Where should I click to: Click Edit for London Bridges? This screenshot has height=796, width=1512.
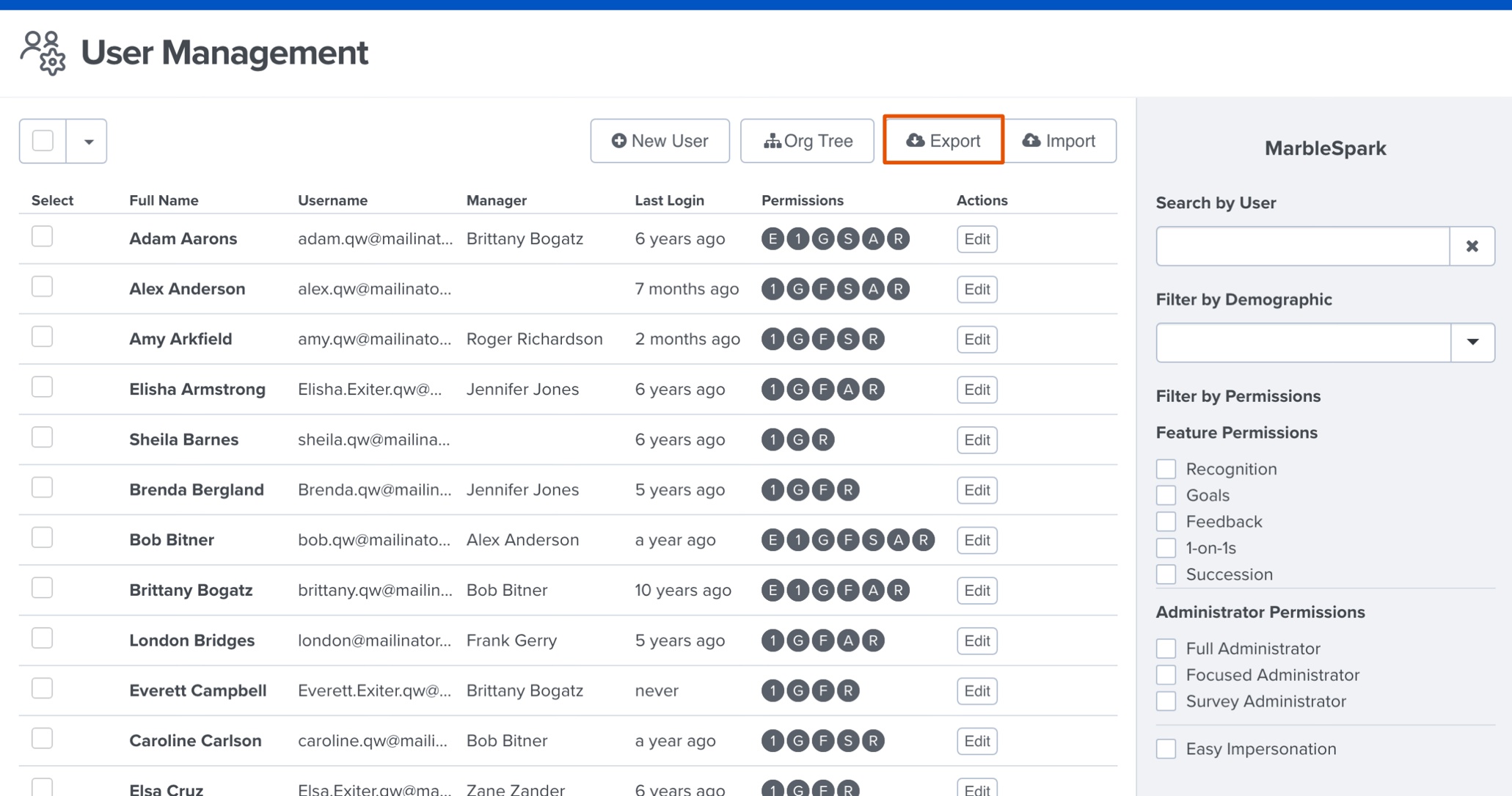click(x=976, y=640)
